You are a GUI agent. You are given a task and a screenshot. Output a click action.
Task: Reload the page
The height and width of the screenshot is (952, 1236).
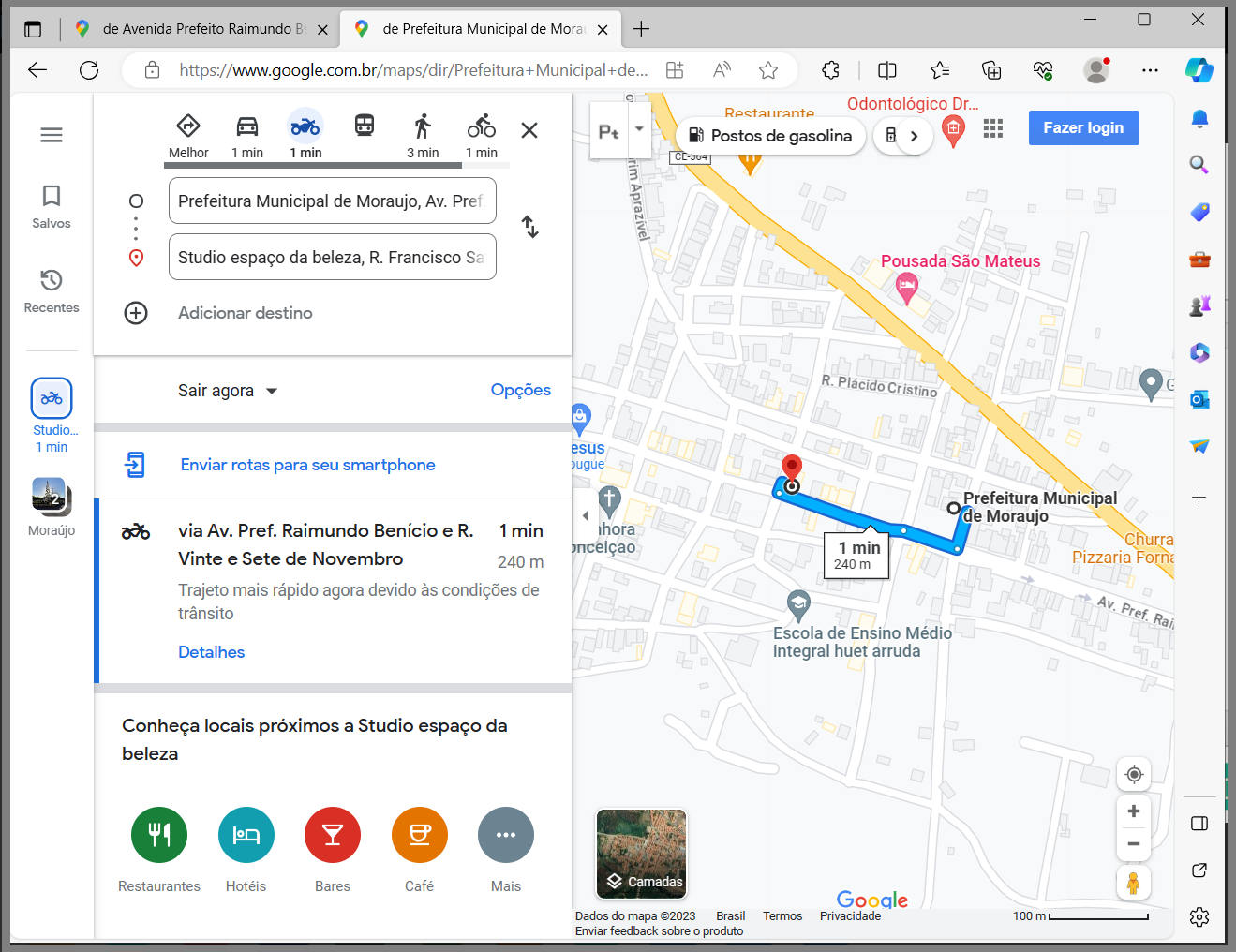89,70
